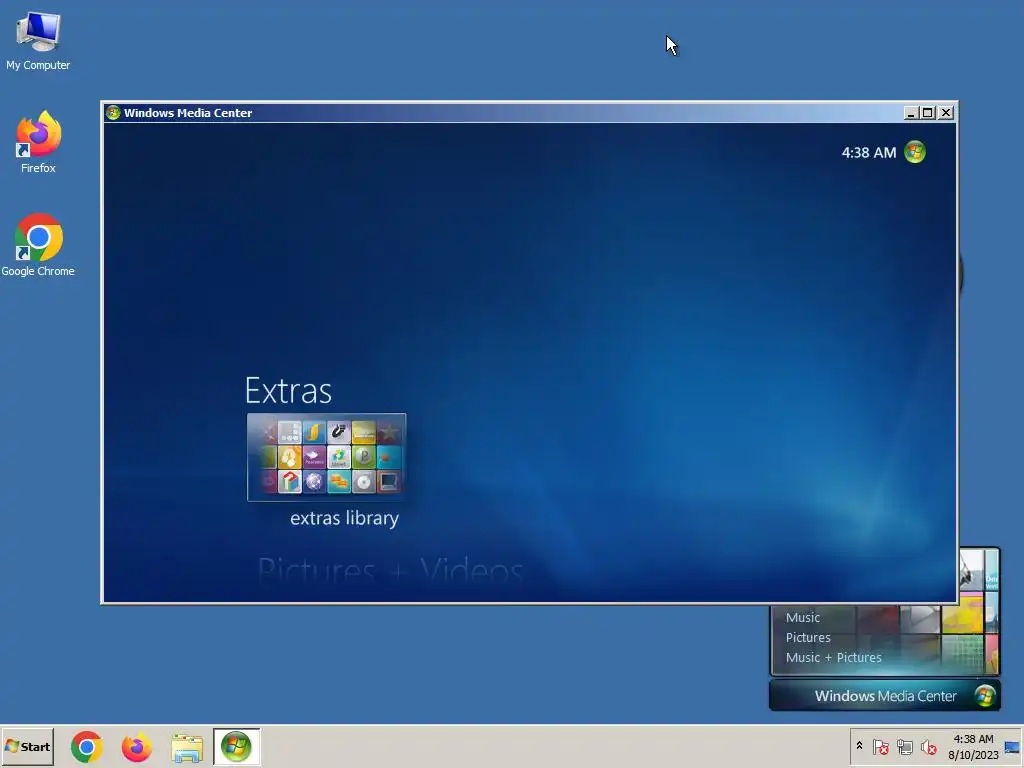Minimize the Windows Media Center window

(911, 112)
